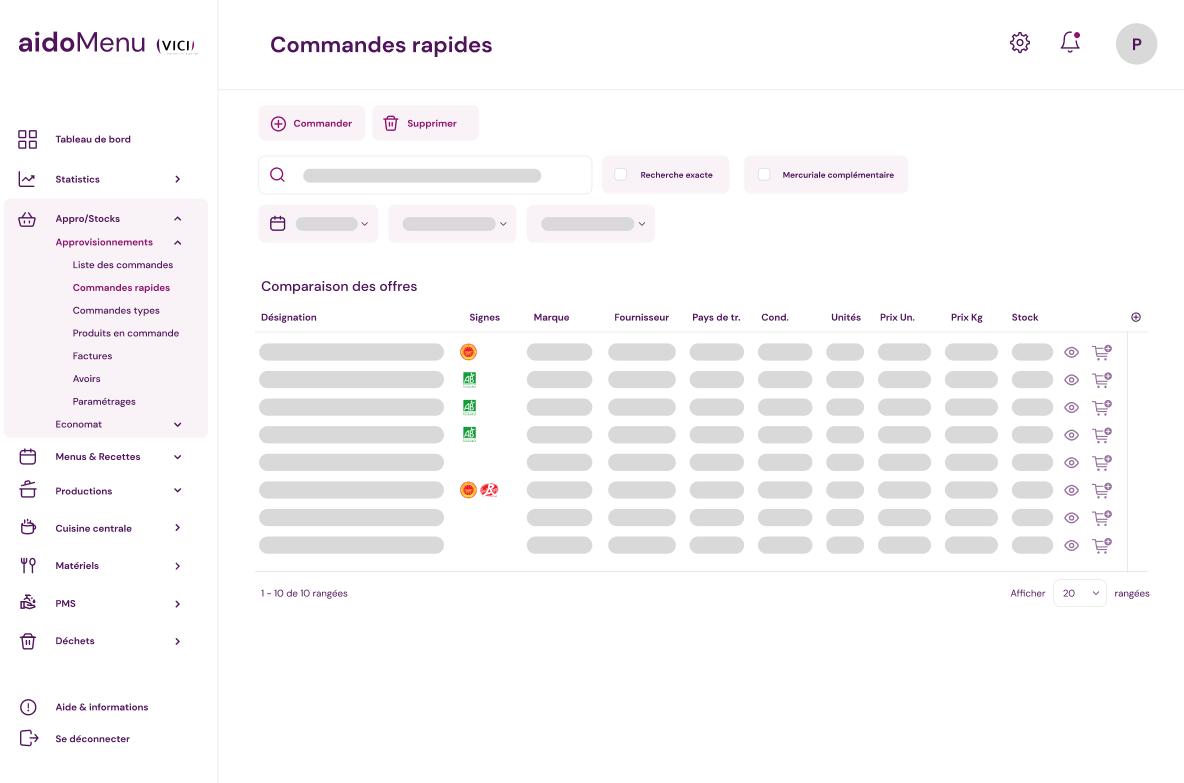Screen dimensions: 1184x783
Task: Open notifications bell icon
Action: coord(1070,43)
